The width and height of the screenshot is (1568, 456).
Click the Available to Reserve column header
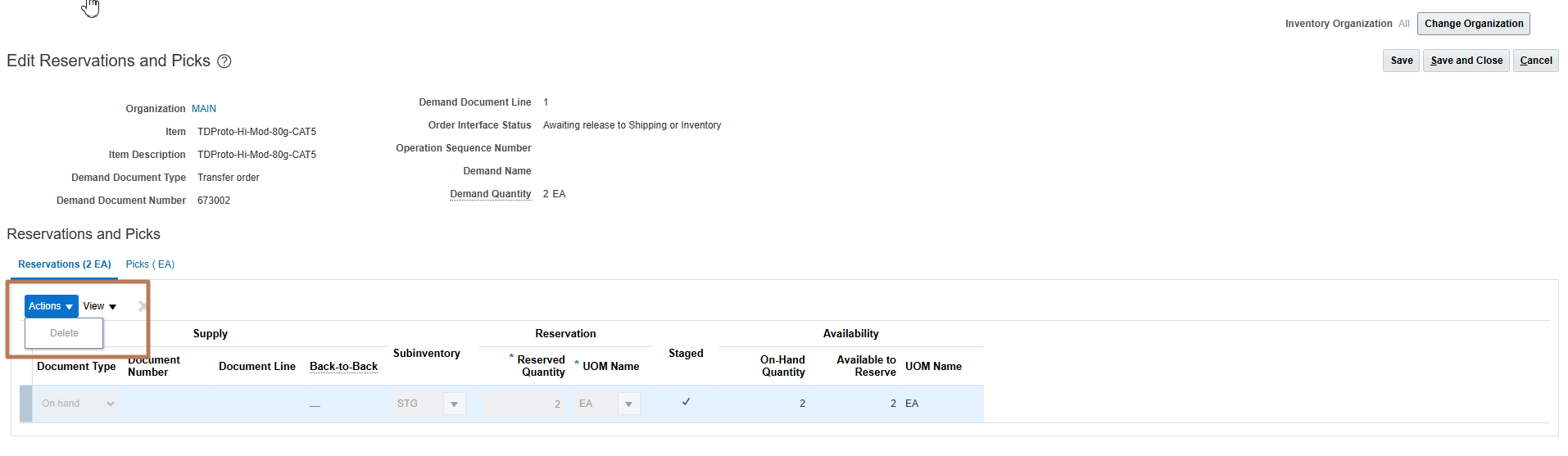[866, 366]
